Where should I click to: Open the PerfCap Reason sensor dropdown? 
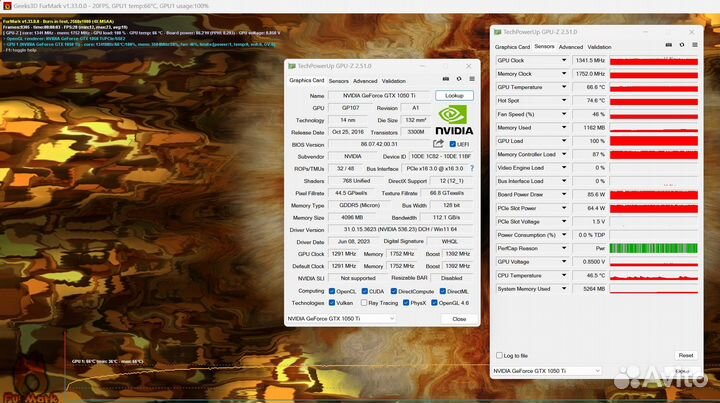(564, 248)
